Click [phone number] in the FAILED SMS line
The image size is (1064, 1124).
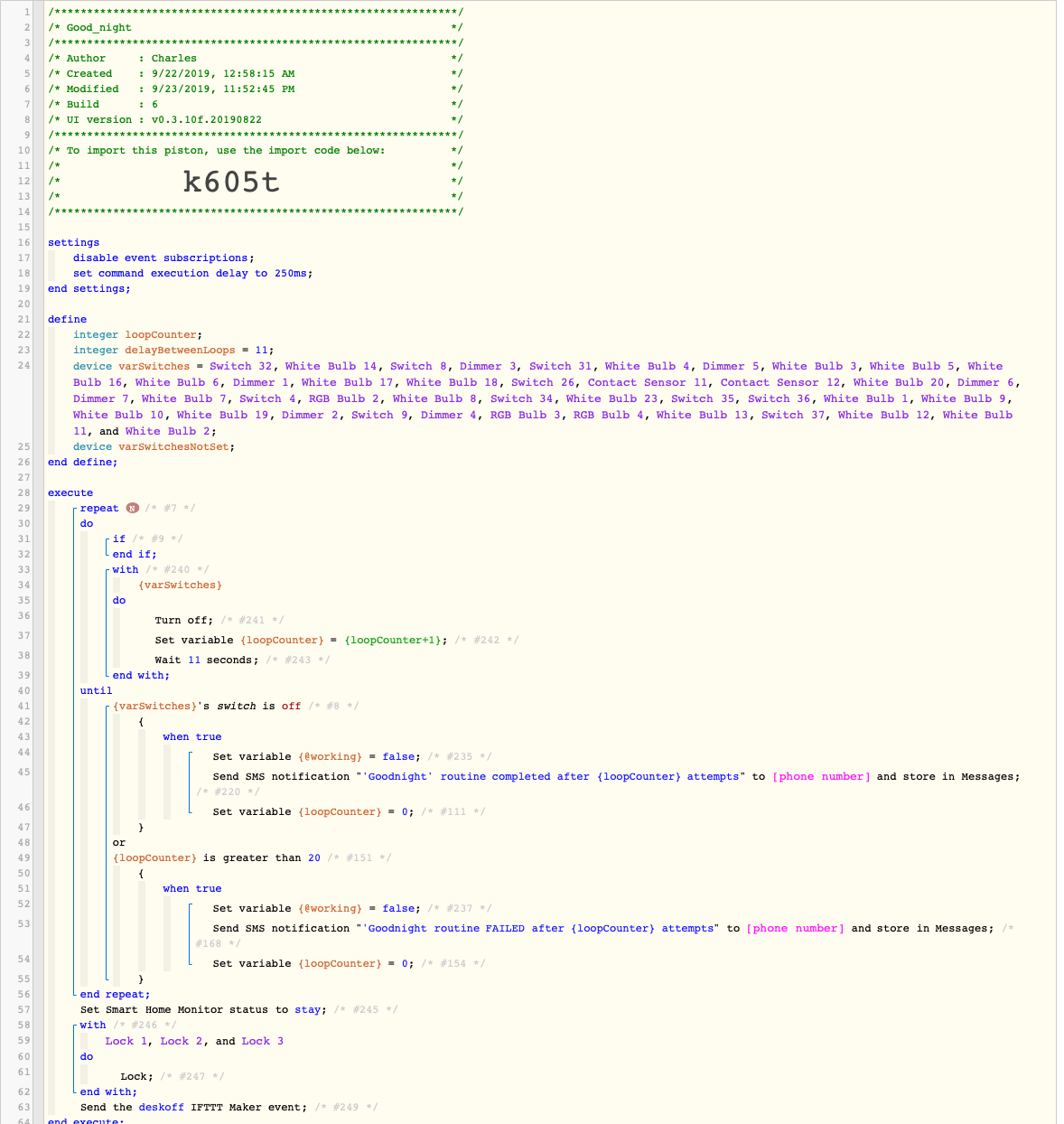(x=796, y=928)
